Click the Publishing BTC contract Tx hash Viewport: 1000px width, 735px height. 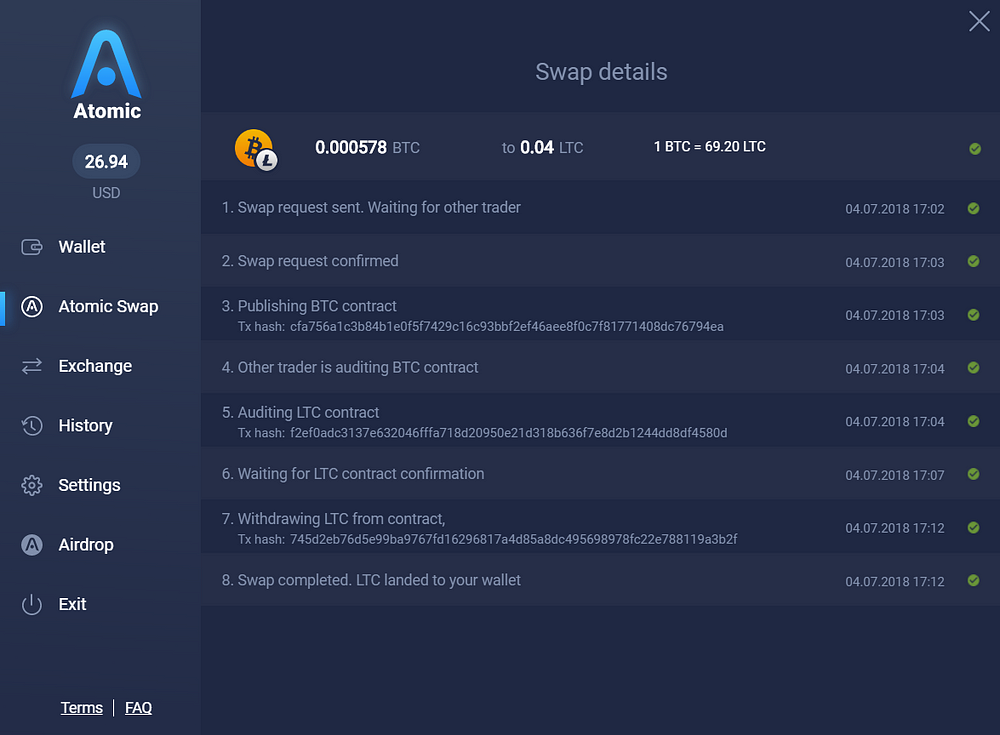coord(507,327)
